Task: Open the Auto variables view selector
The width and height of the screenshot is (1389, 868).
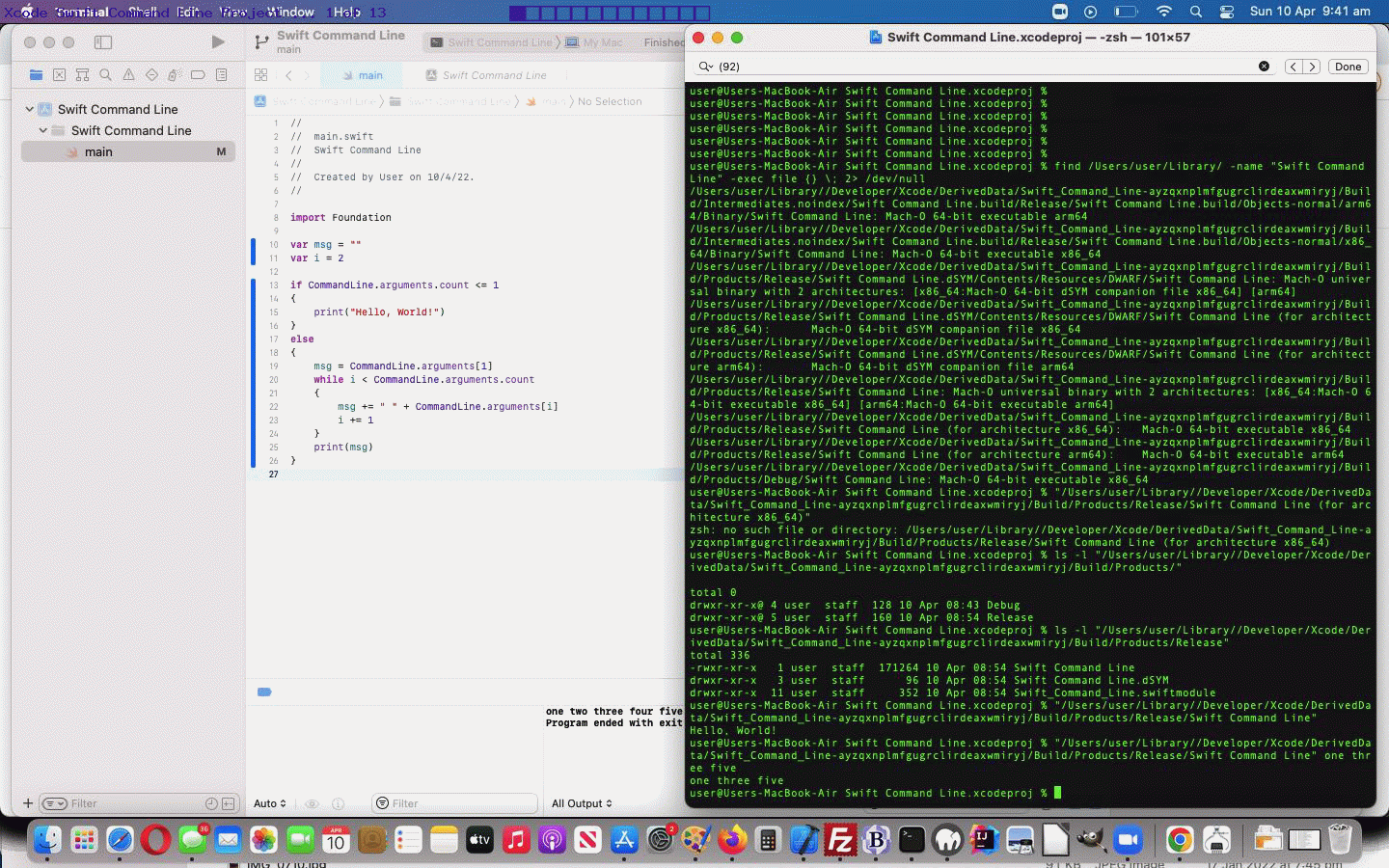Action: [270, 803]
